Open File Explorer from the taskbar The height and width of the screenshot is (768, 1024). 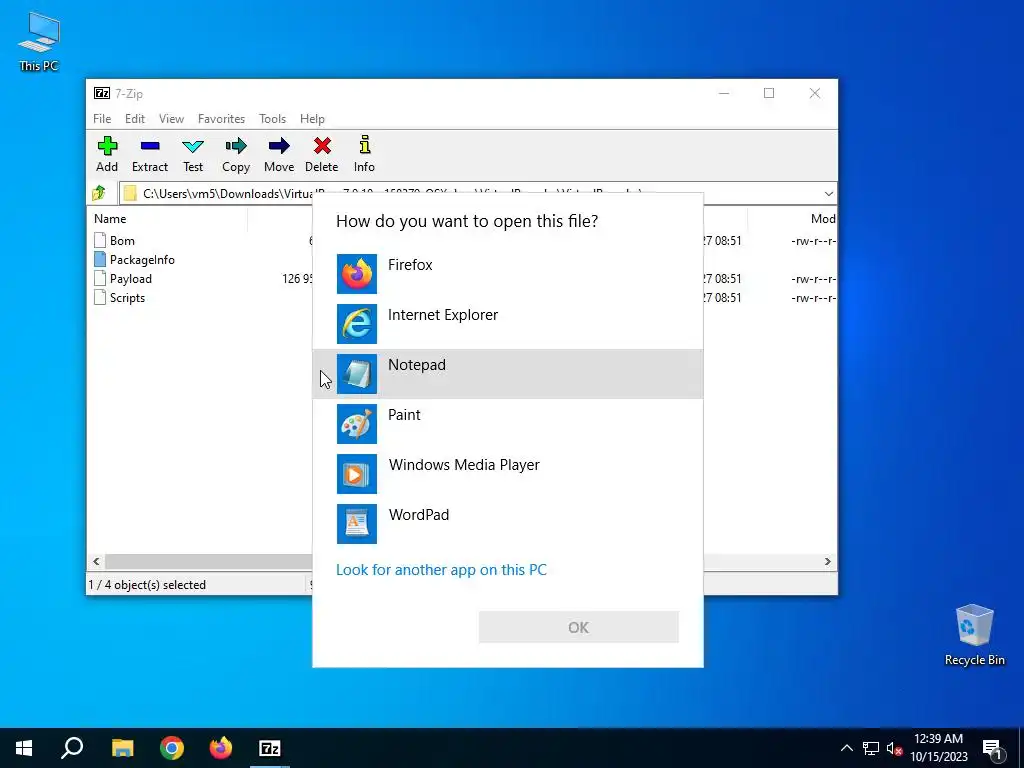click(122, 748)
